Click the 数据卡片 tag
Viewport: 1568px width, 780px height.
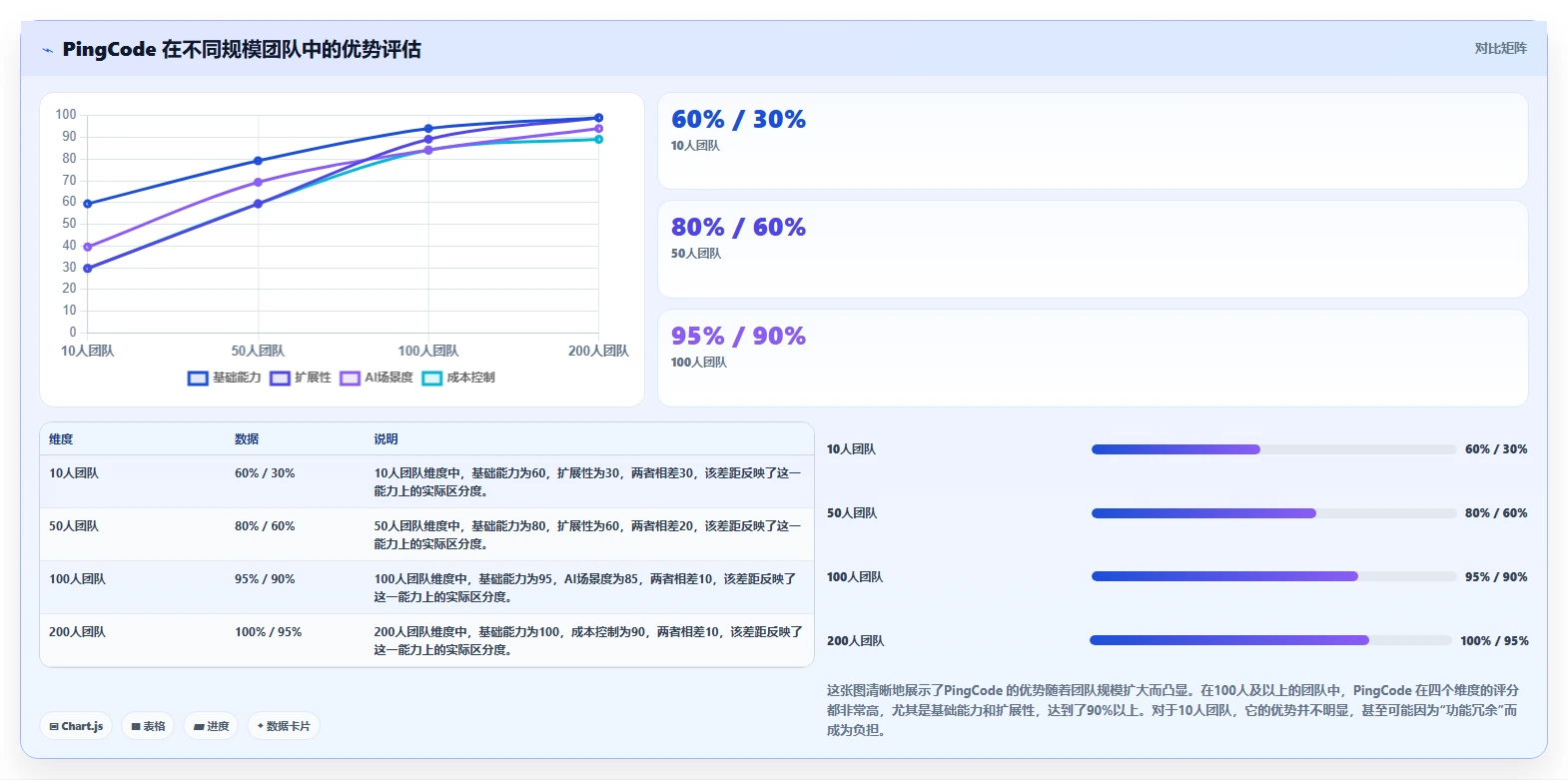pos(284,726)
